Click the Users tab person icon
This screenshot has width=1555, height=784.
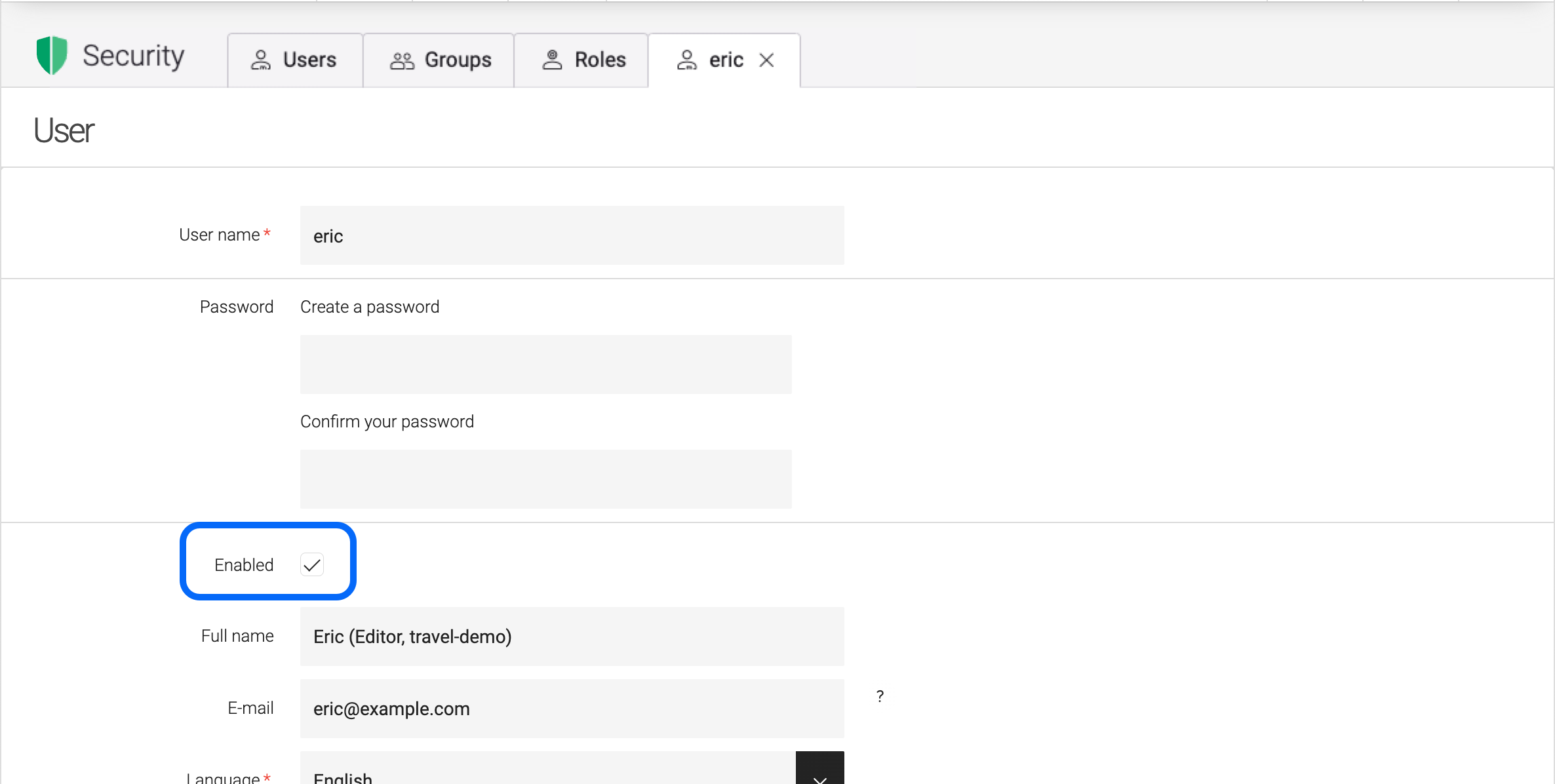click(260, 60)
